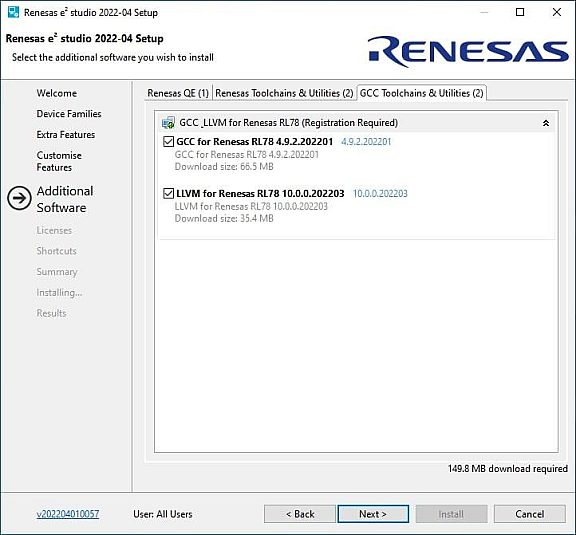
Task: Maximize the setup window
Action: [x=520, y=12]
